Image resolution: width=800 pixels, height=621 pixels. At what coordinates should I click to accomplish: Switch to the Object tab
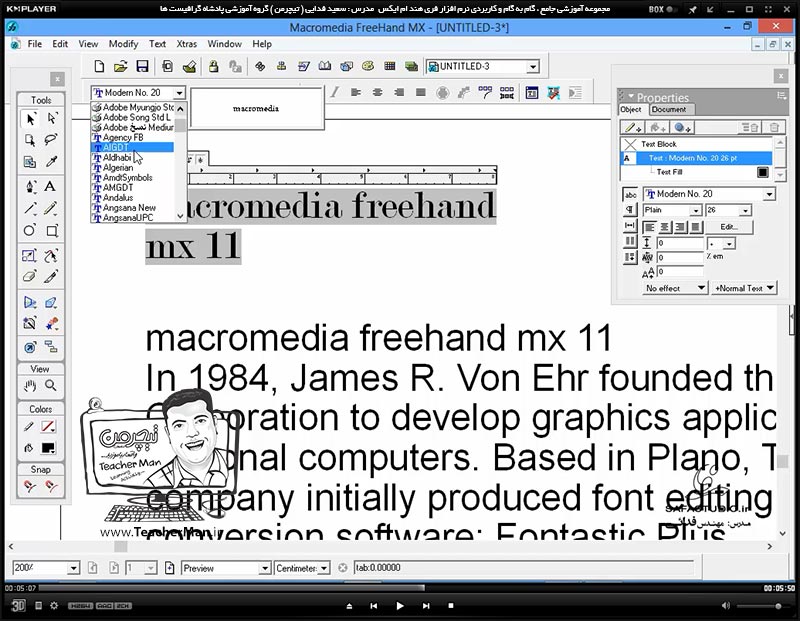click(631, 109)
